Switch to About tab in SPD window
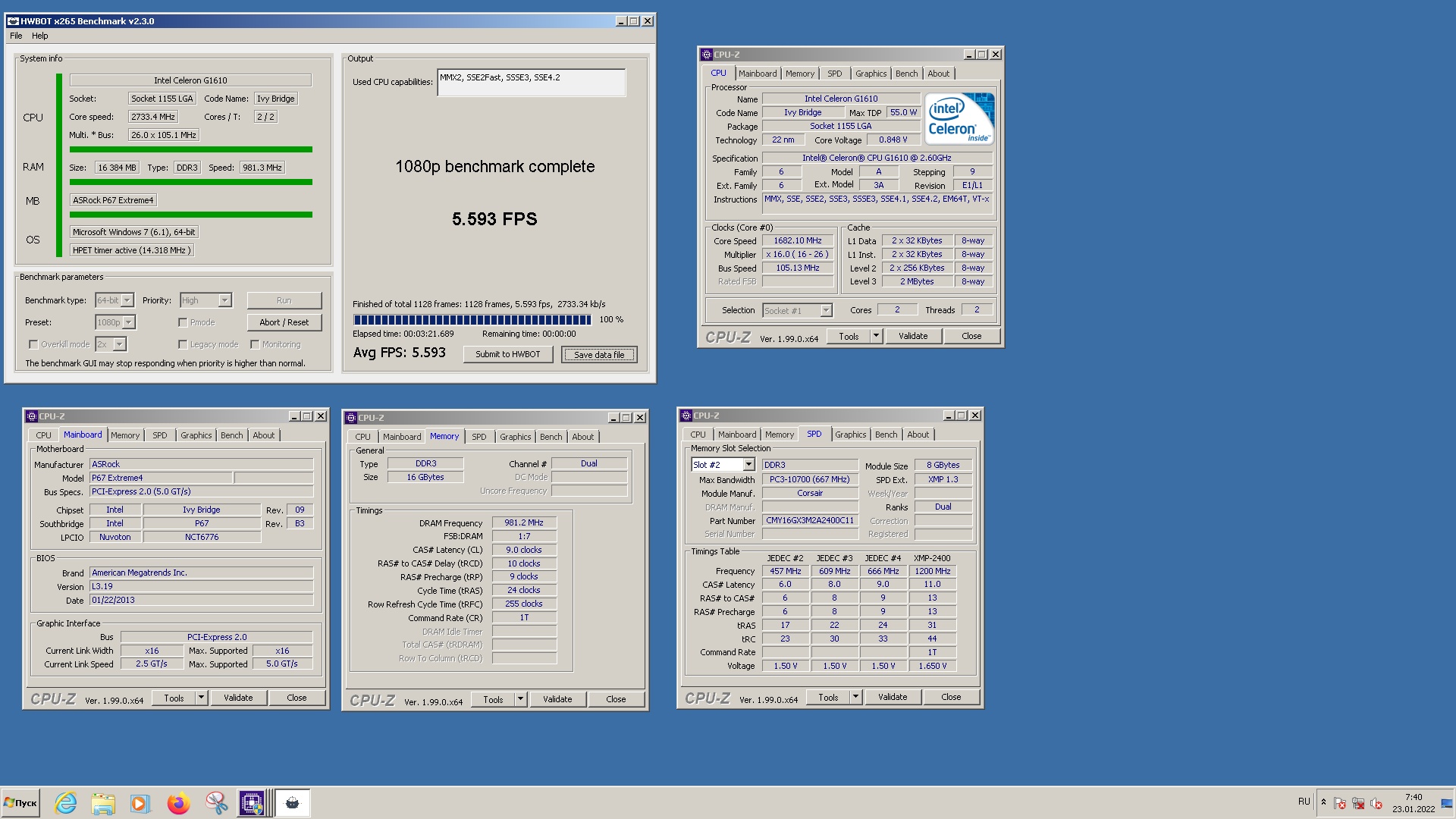Viewport: 1456px width, 819px height. point(918,435)
